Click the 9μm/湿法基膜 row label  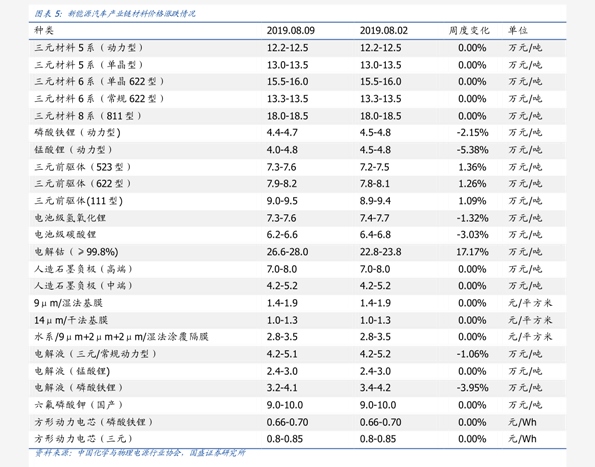coord(68,303)
